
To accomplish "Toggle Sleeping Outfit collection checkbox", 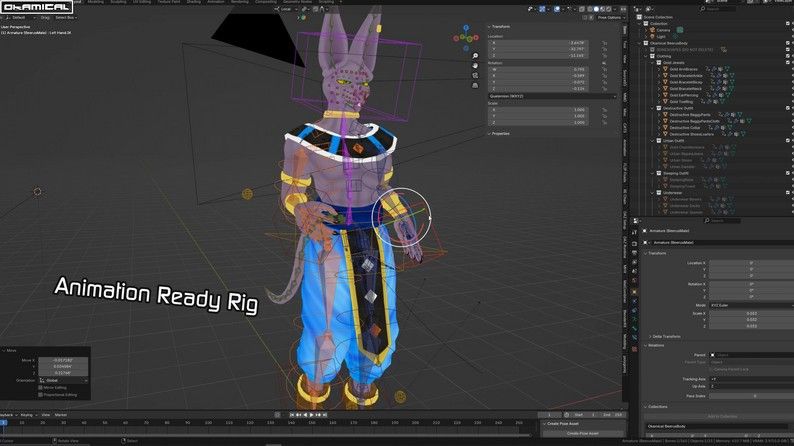I will 788,173.
